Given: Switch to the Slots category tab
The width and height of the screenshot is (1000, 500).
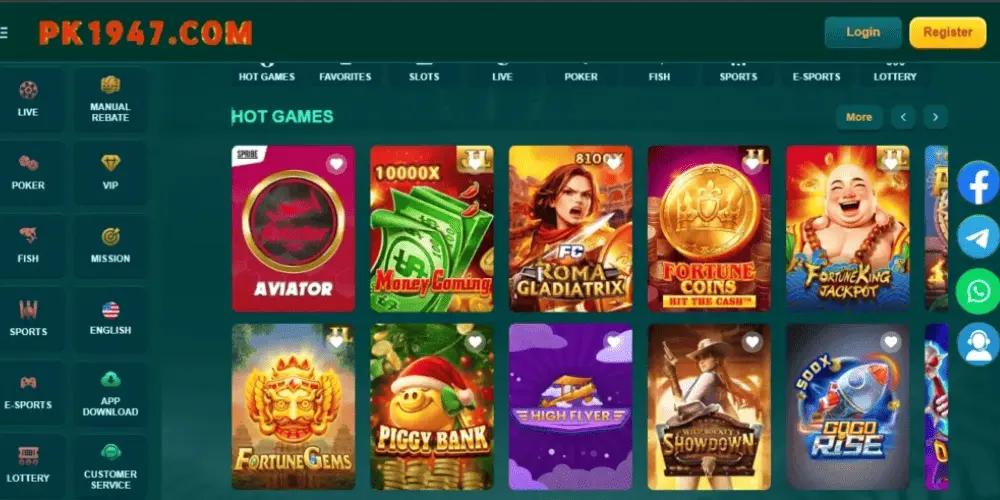Looking at the screenshot, I should 424,71.
